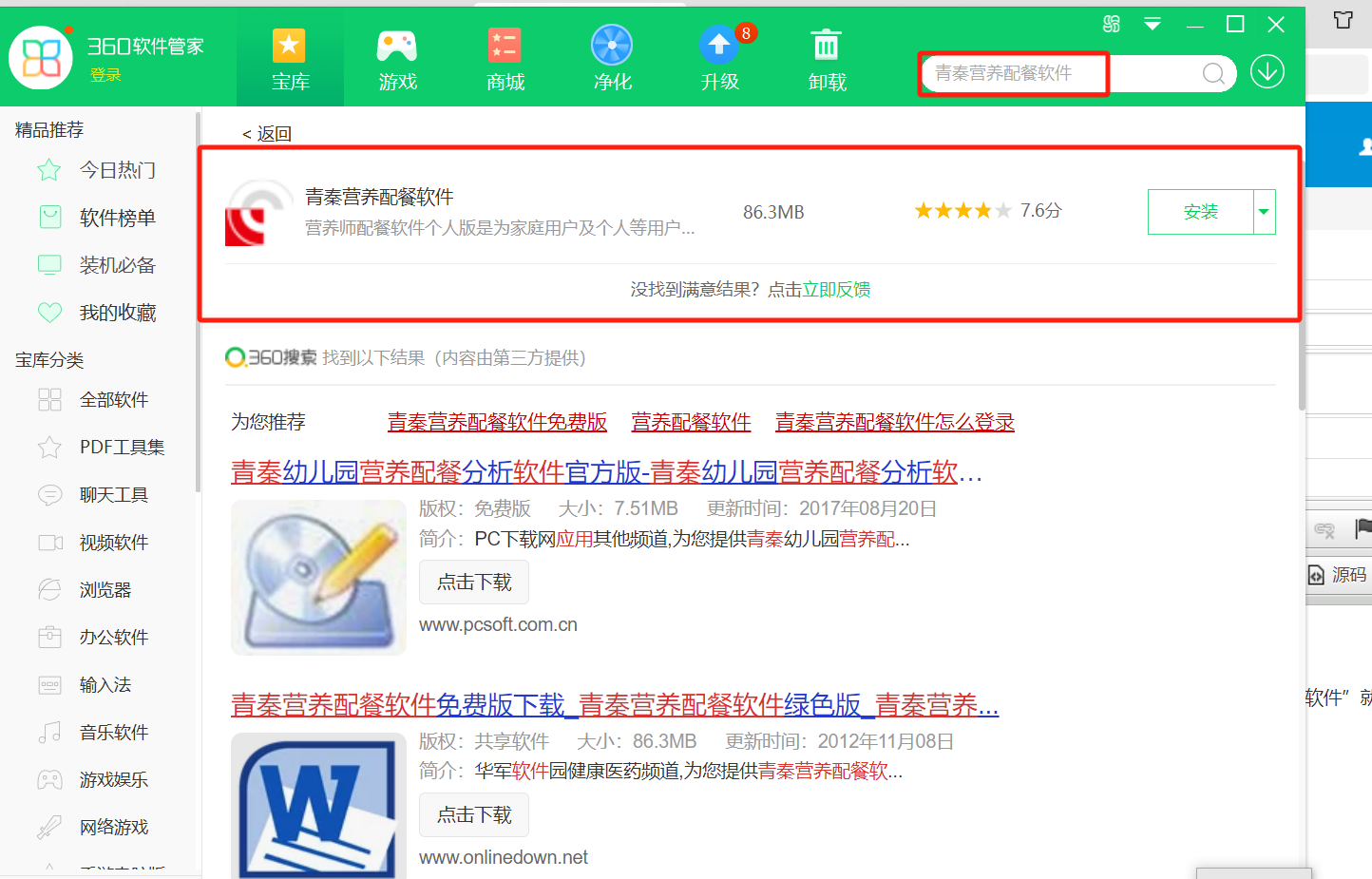The width and height of the screenshot is (1372, 879).
Task: Select 全部软件 grid icon
Action: (49, 400)
